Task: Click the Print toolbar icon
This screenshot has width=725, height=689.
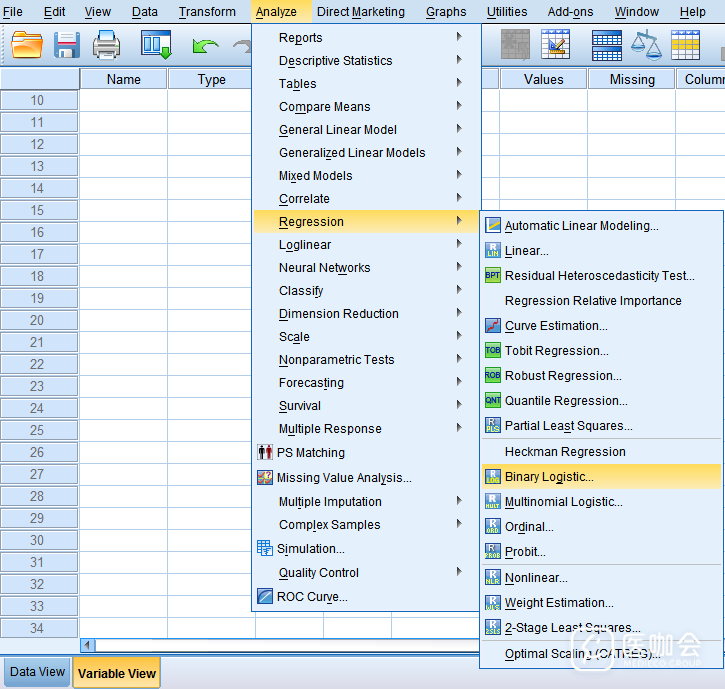Action: point(106,45)
